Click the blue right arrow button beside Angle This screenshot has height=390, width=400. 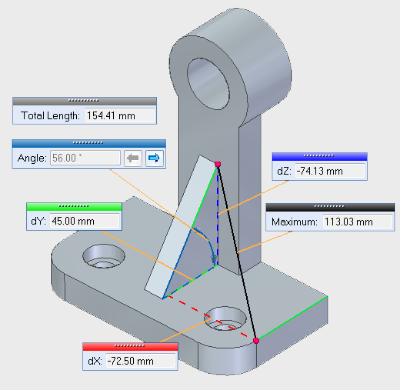(154, 158)
